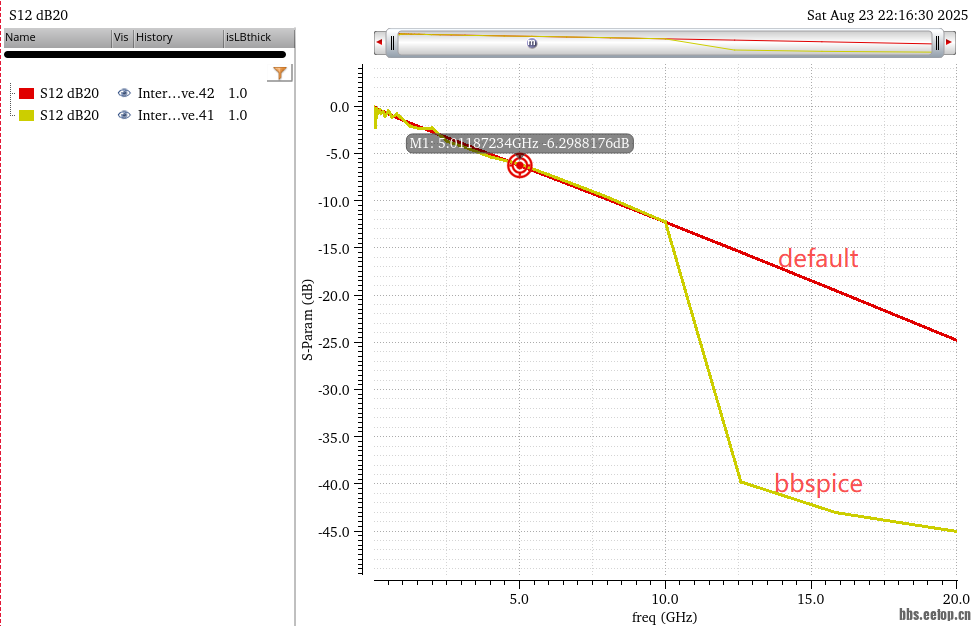
Task: Click the left red arrow of the pan bar
Action: tap(380, 42)
